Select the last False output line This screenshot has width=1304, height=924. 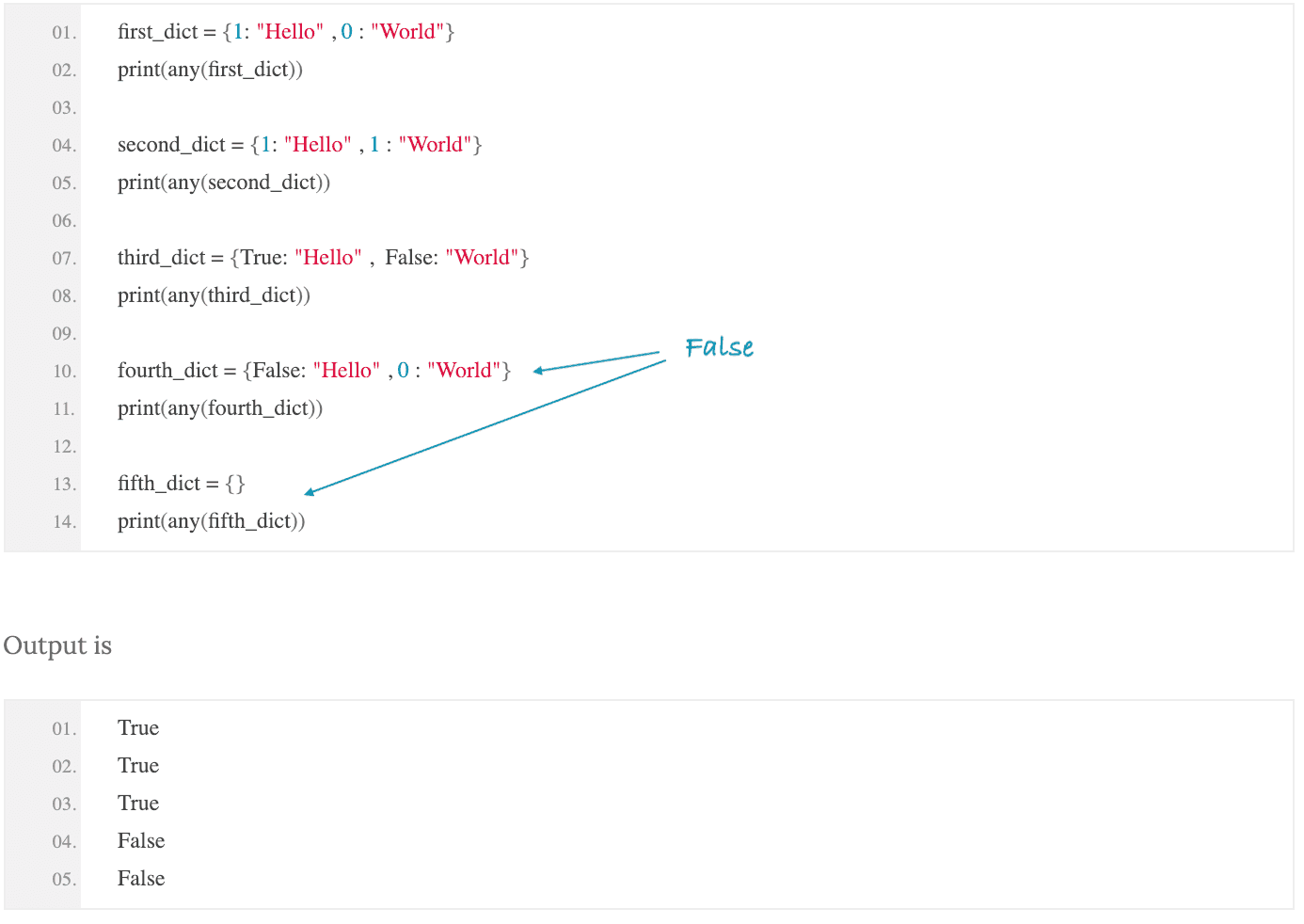[x=141, y=879]
